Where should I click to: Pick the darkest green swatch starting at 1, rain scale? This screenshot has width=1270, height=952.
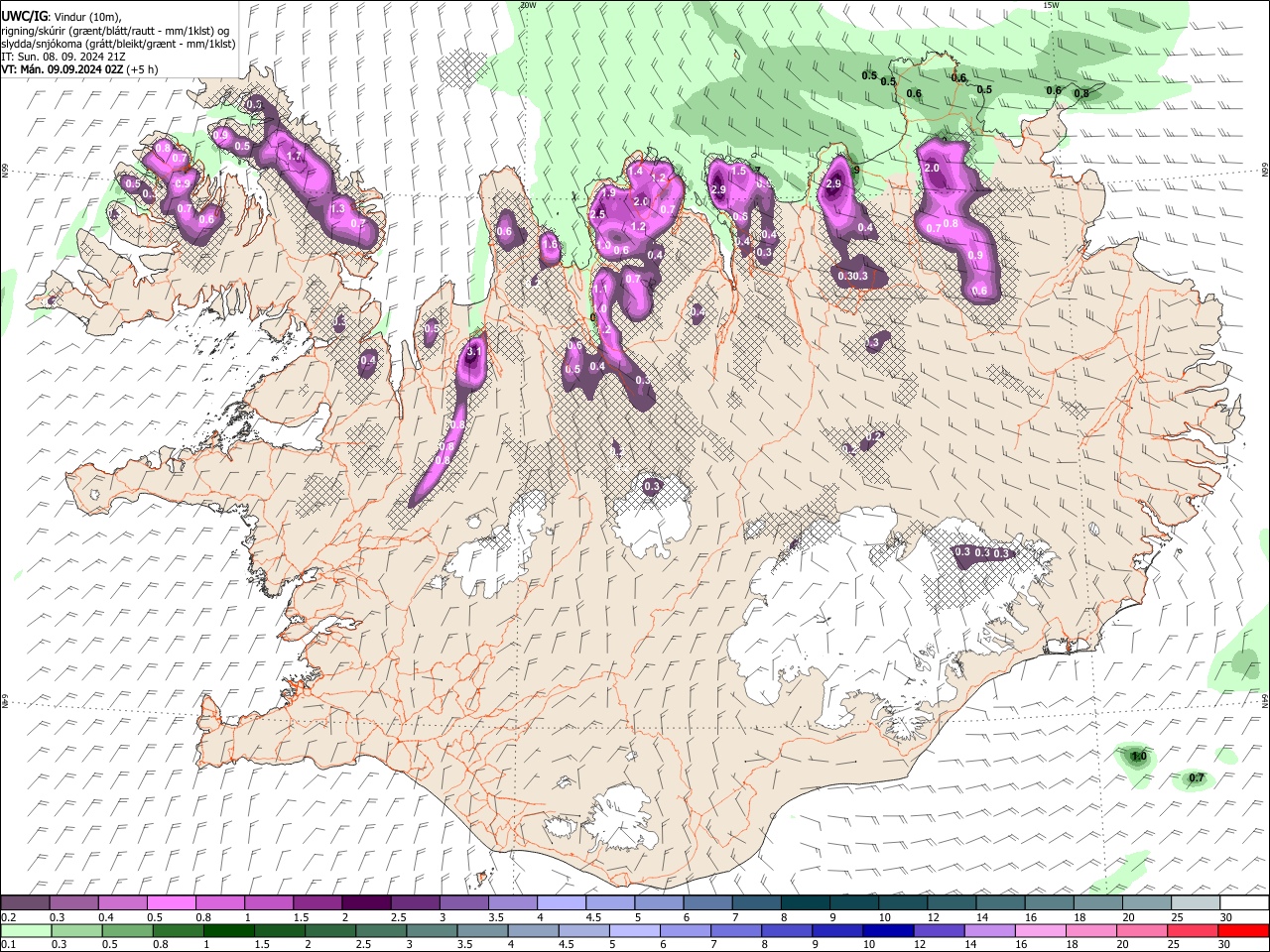[x=228, y=930]
